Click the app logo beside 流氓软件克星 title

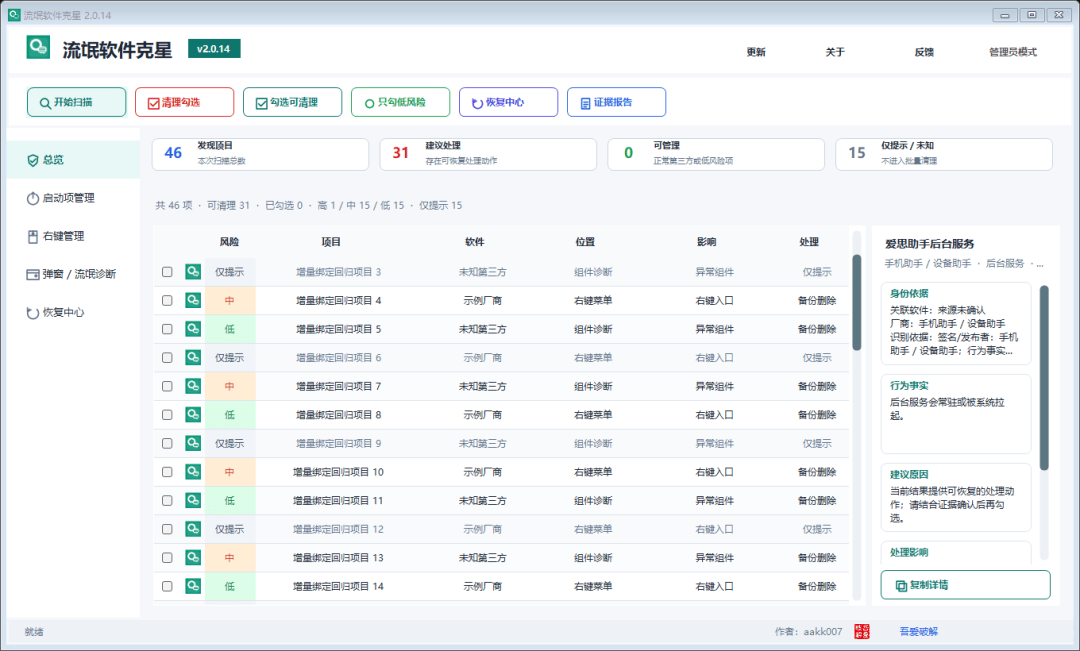point(38,48)
